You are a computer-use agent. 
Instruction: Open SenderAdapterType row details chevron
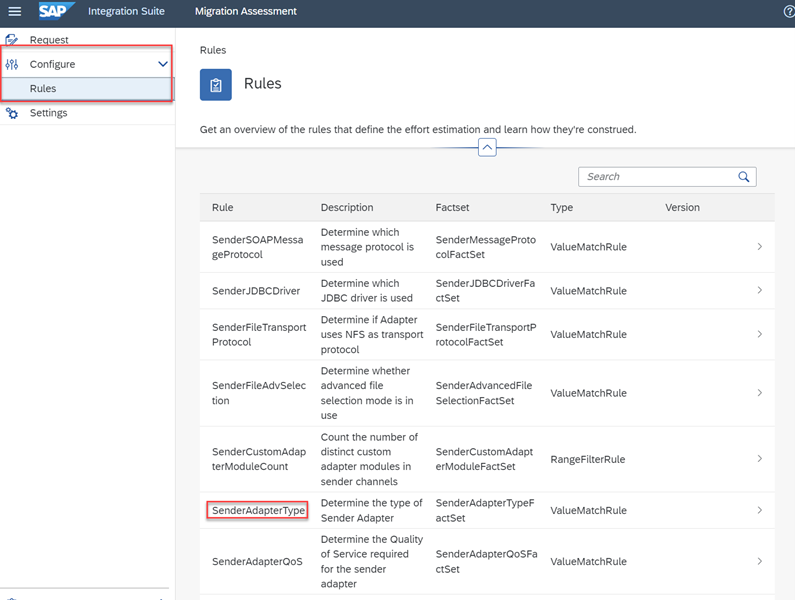pos(760,510)
